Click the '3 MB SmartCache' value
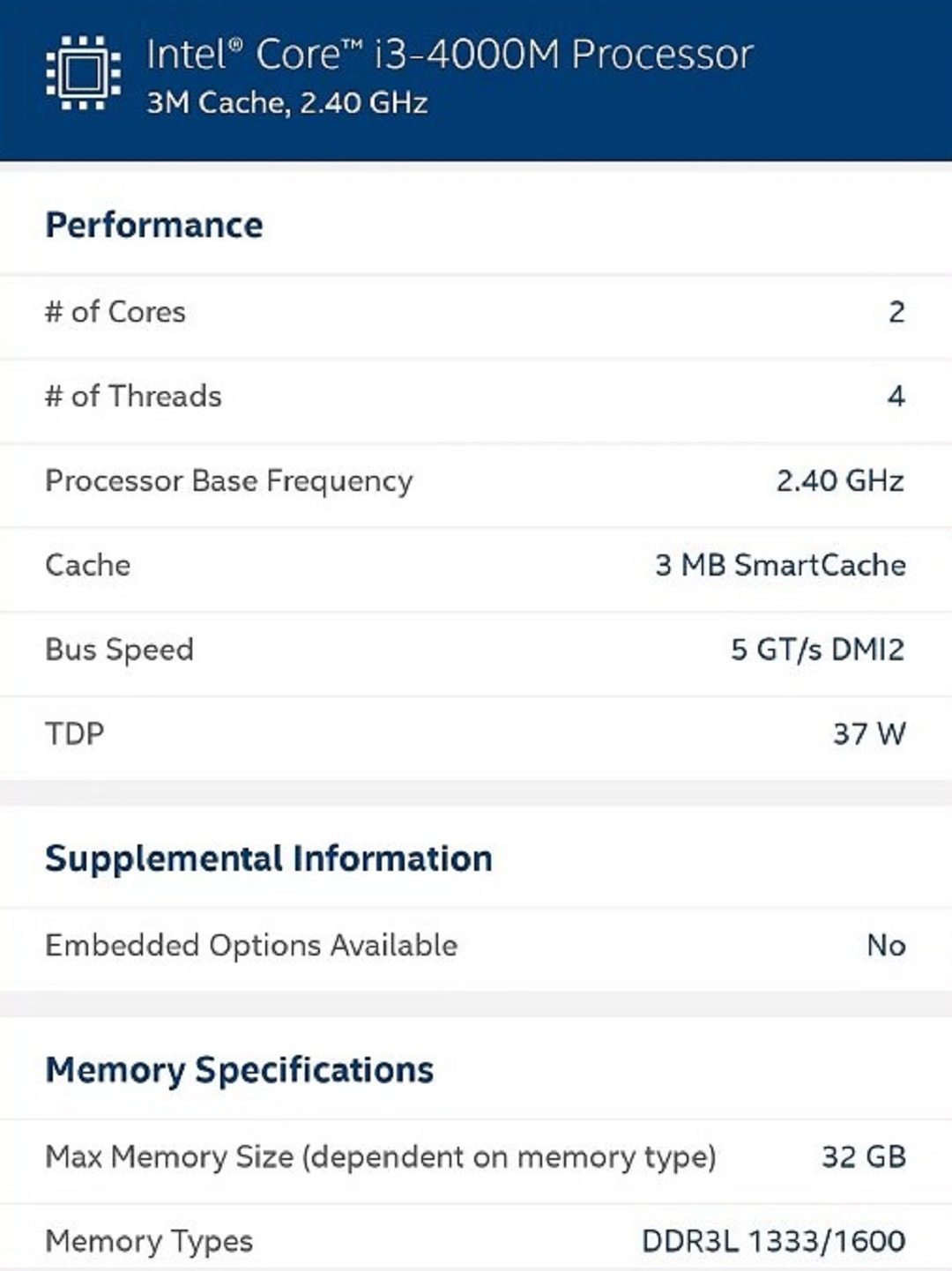952x1271 pixels. pos(780,565)
